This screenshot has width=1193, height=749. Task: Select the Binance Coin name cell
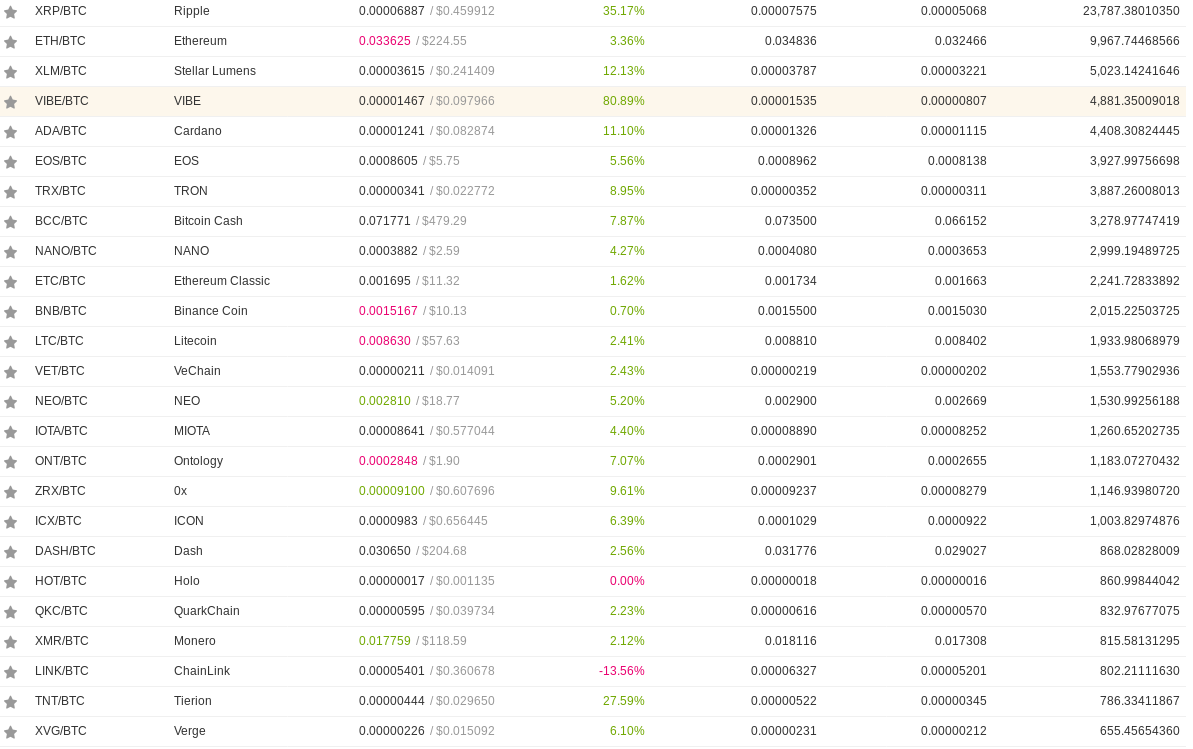pos(211,311)
